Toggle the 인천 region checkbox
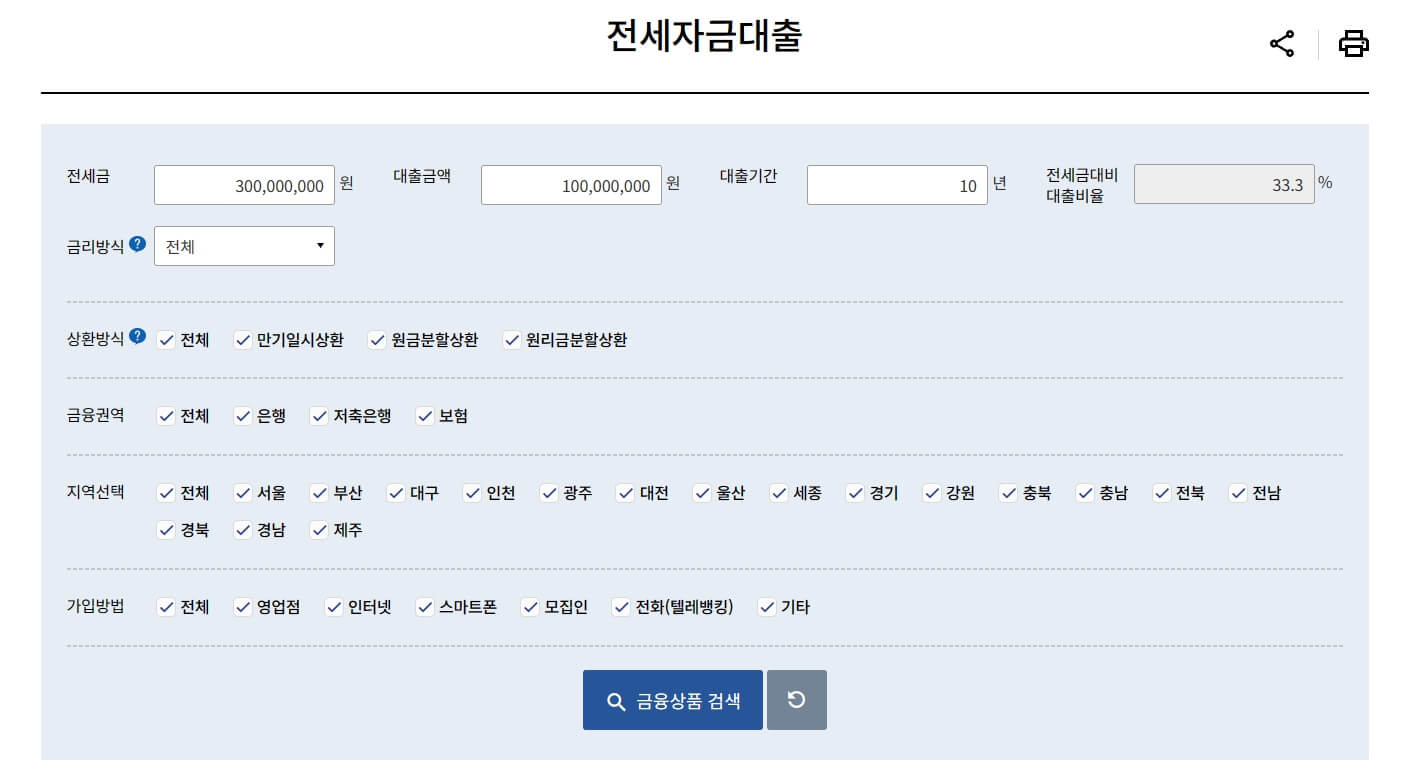 click(x=472, y=493)
